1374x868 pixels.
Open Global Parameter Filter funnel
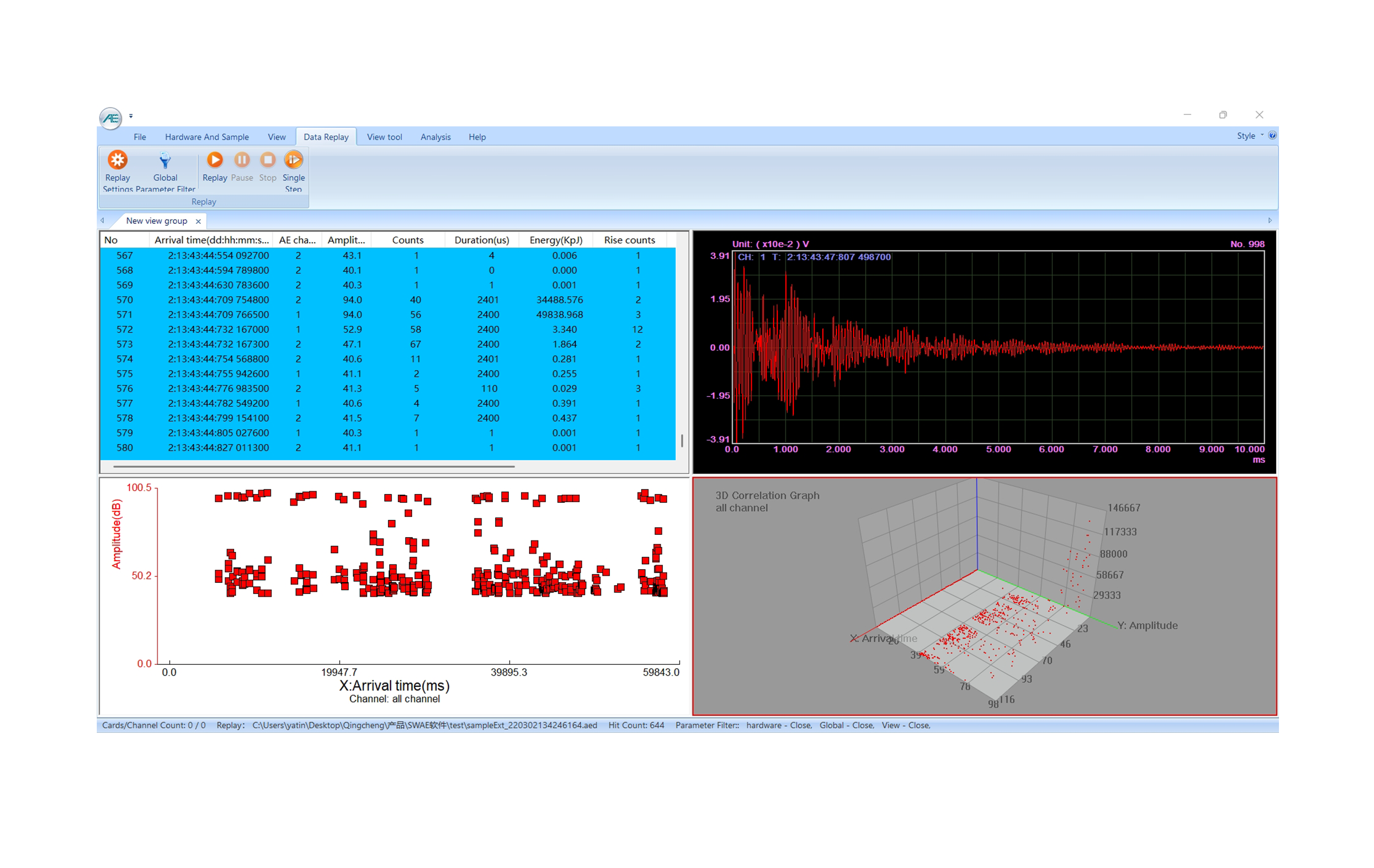click(x=165, y=160)
